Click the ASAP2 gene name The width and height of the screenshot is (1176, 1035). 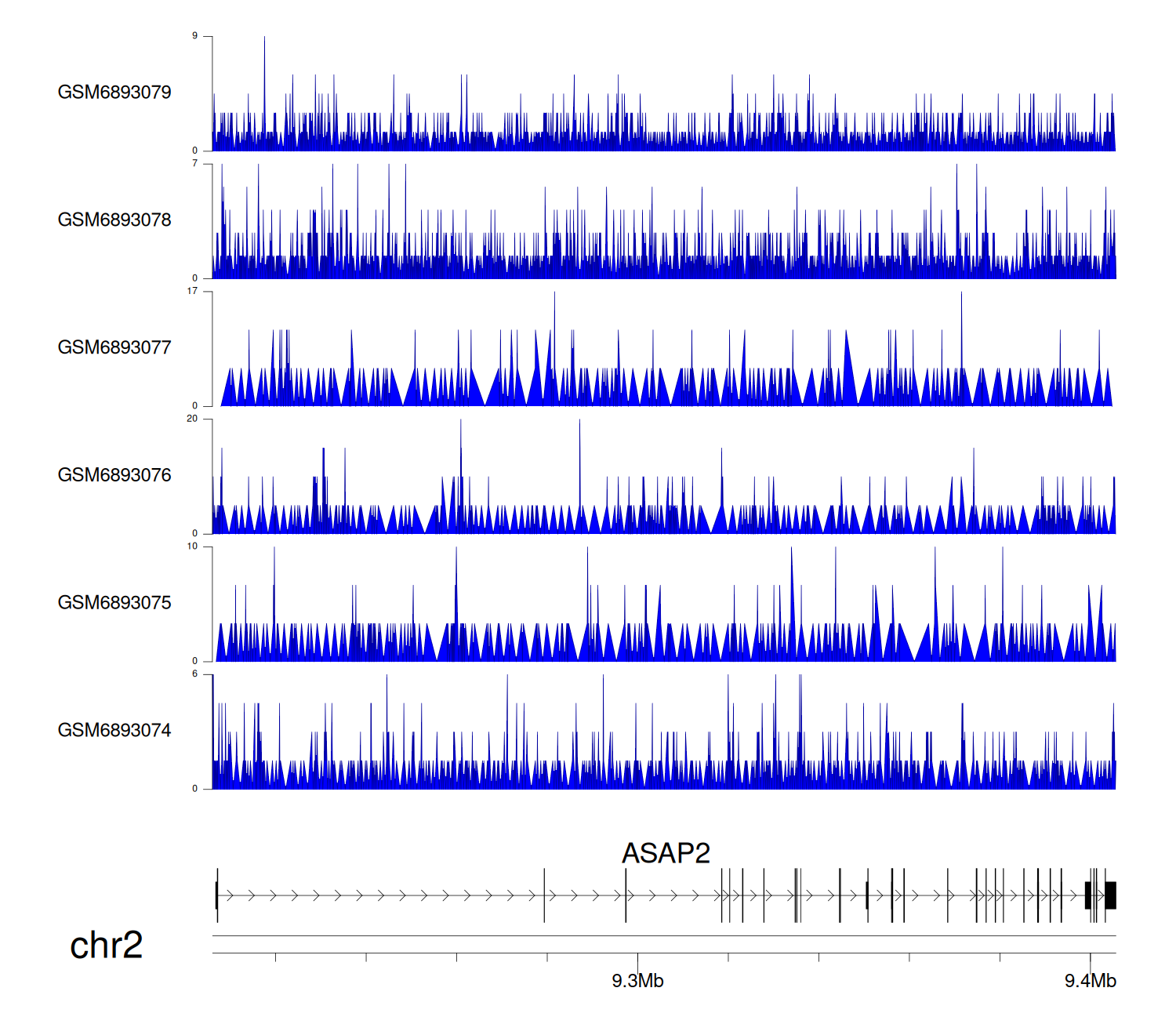click(666, 853)
